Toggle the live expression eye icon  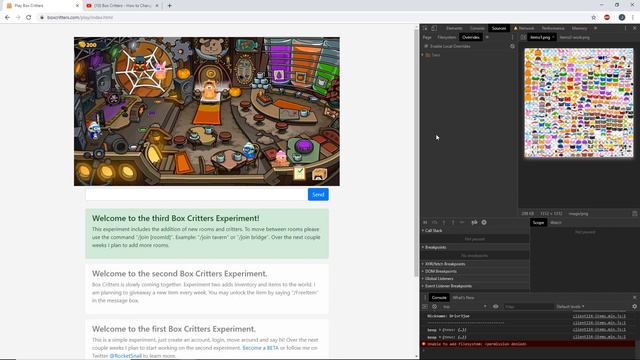496,307
